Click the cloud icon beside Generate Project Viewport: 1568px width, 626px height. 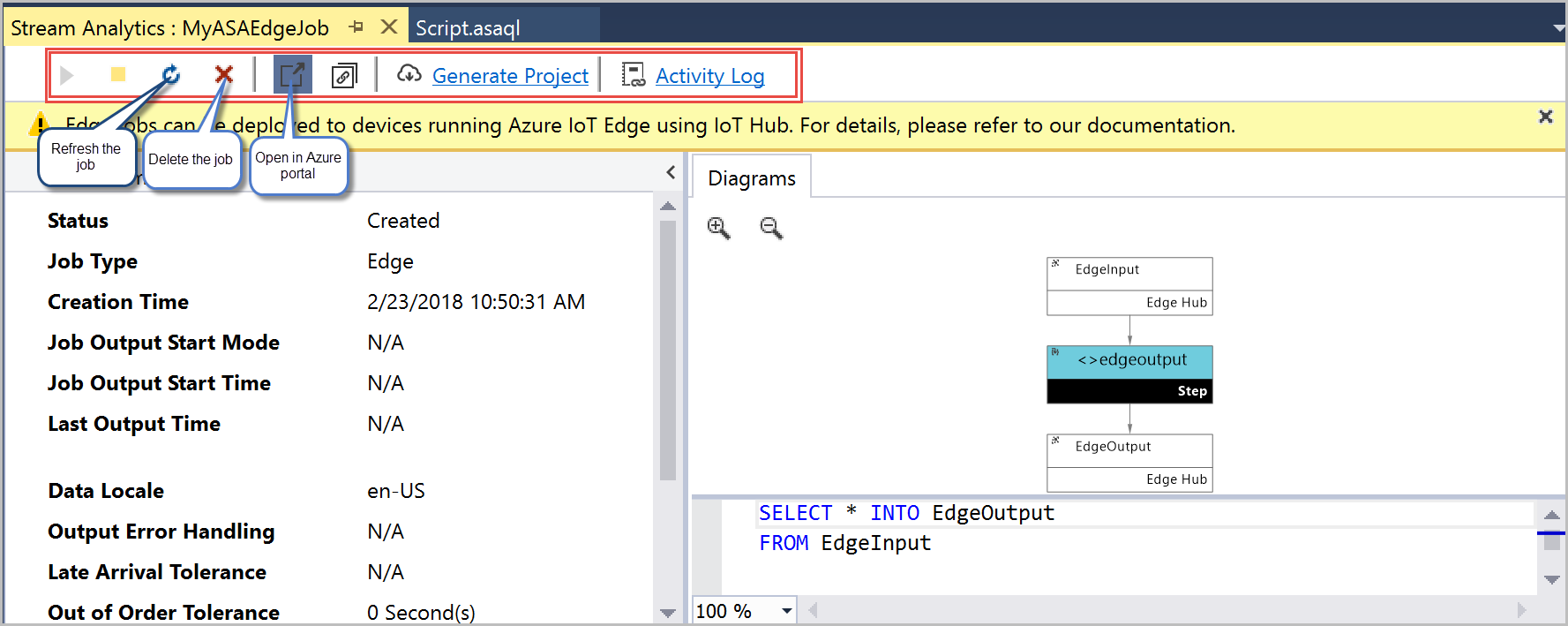tap(409, 74)
